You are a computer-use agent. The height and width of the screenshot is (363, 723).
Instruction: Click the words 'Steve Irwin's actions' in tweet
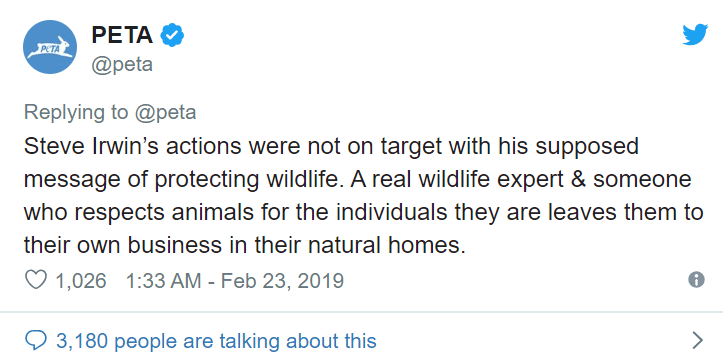coord(132,146)
